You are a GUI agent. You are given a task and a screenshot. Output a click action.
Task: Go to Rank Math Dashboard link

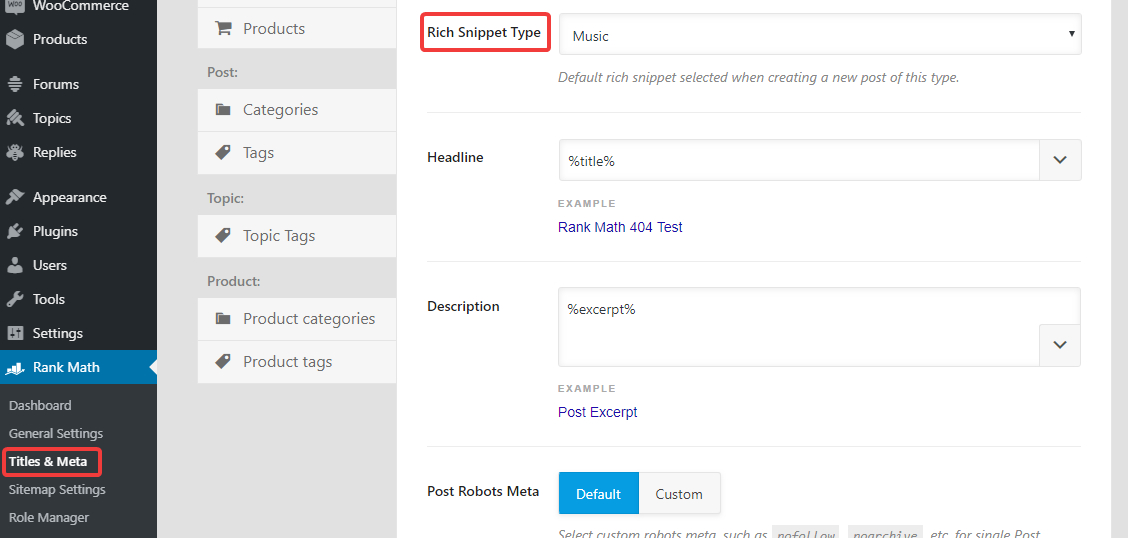point(40,405)
